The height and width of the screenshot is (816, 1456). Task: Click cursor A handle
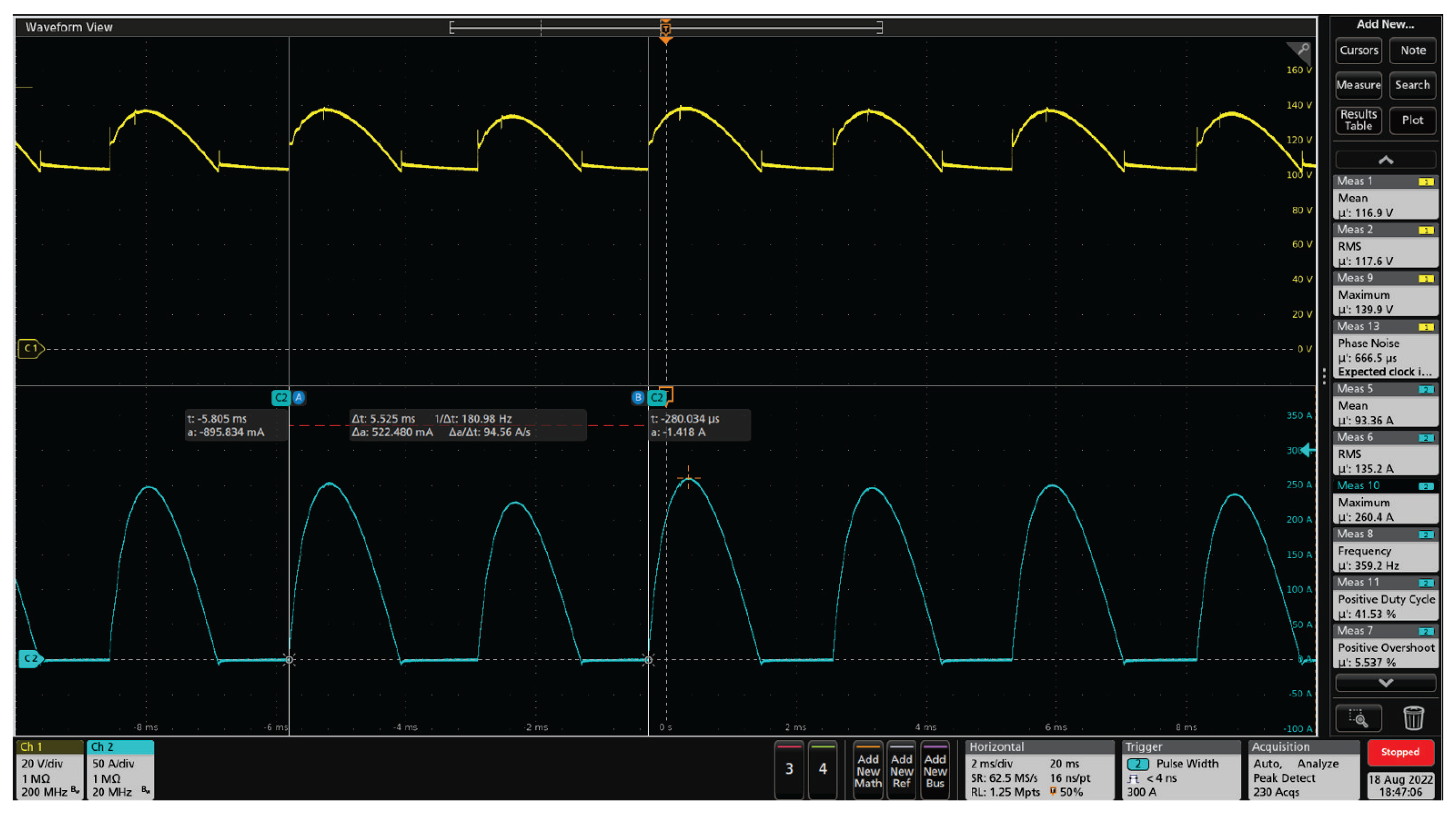(298, 397)
